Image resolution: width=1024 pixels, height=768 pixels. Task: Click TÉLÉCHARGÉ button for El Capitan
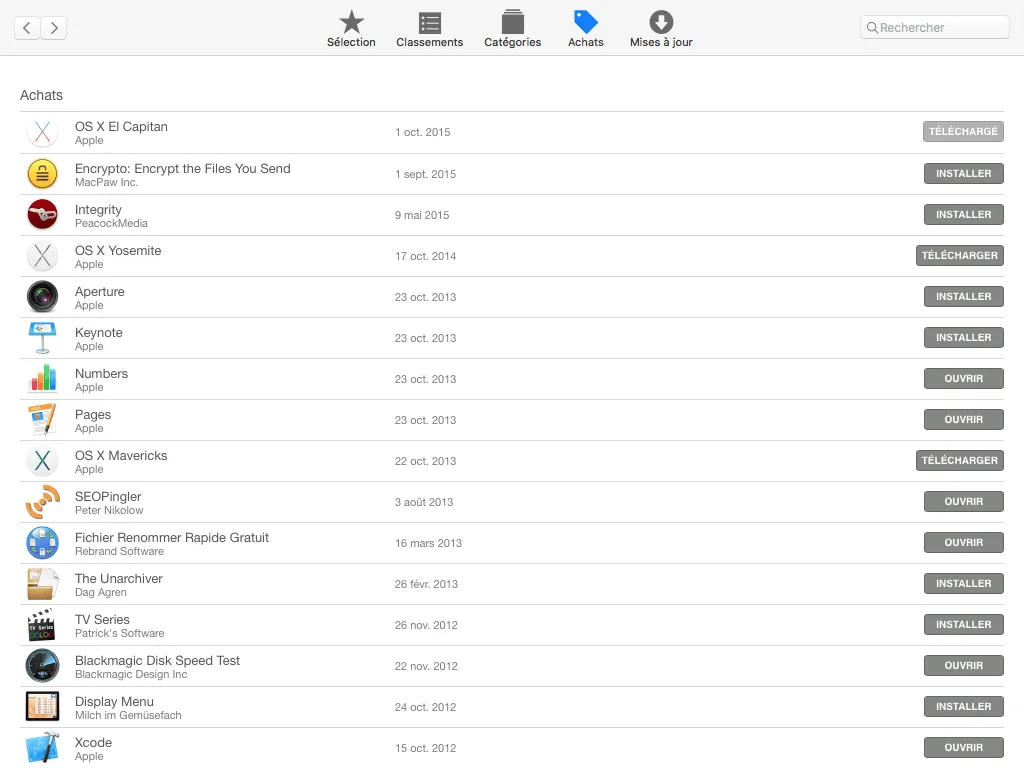(963, 132)
